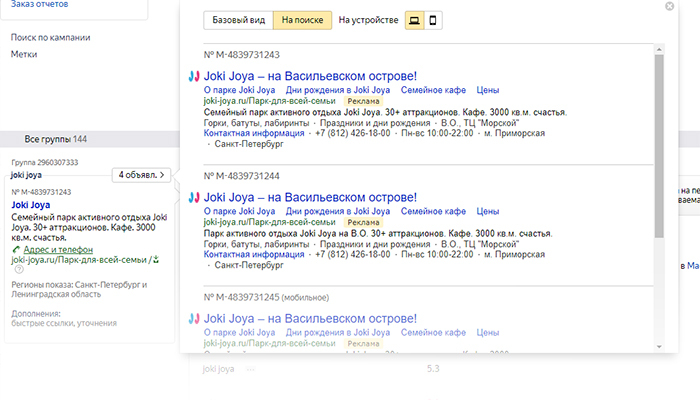Click 'О парке Joki Joya' sitelink in ad M-4839731244

[239, 211]
